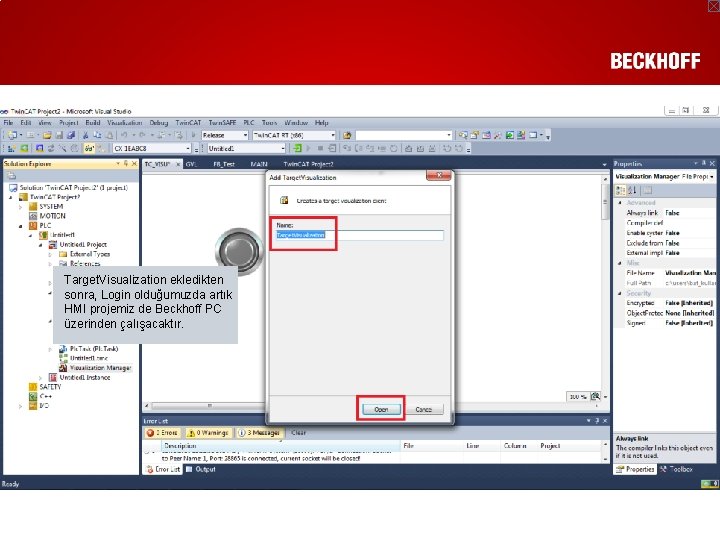Switch to the Toolbox tab
Image resolution: width=720 pixels, height=540 pixels.
677,469
